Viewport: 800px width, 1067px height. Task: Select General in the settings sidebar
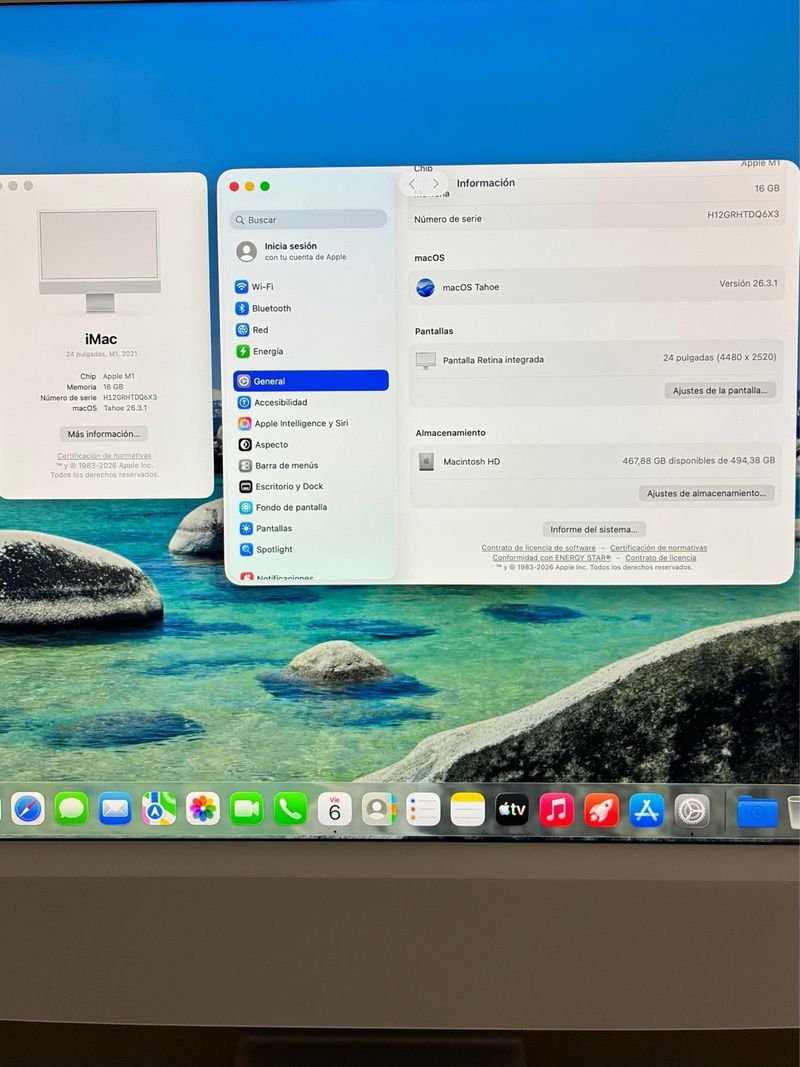point(311,380)
